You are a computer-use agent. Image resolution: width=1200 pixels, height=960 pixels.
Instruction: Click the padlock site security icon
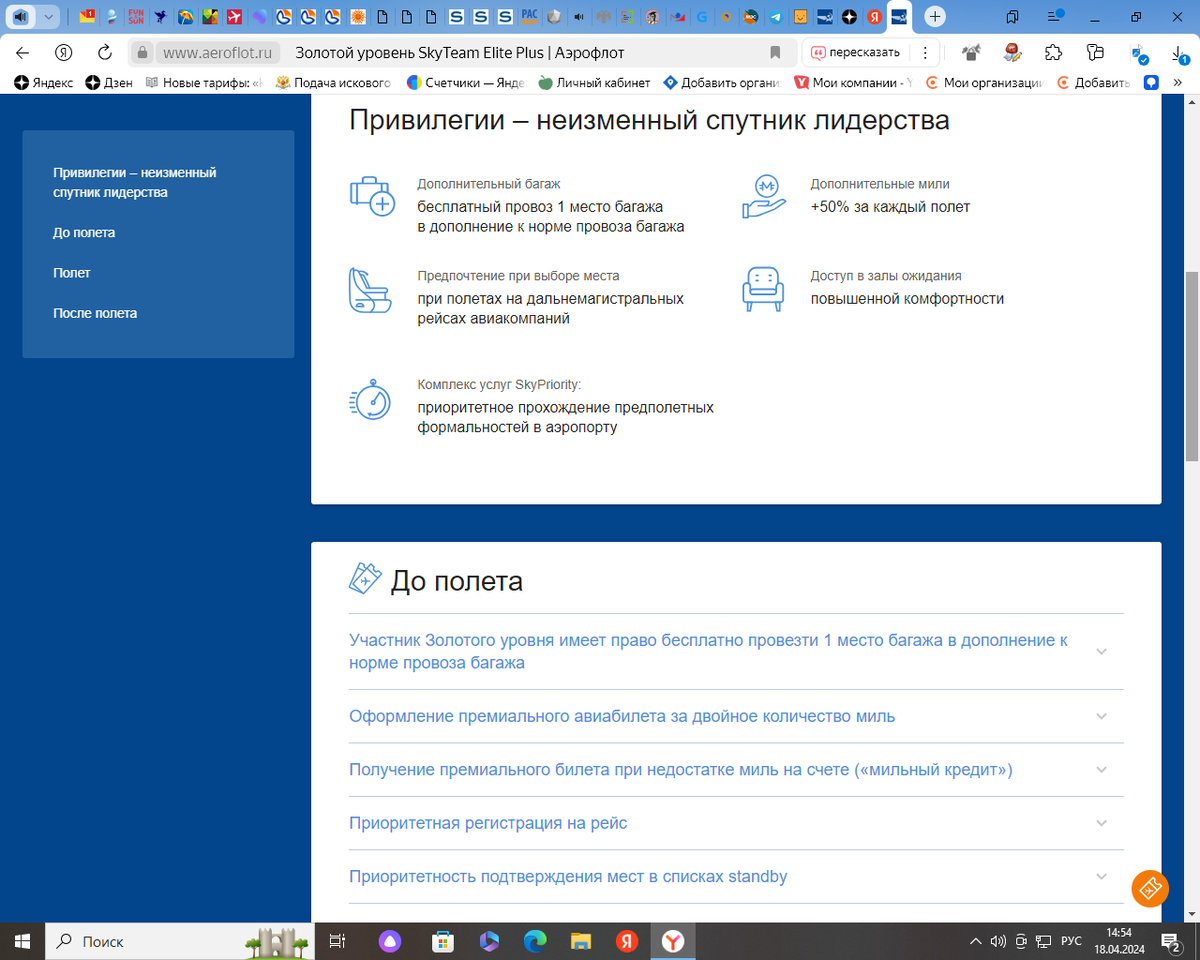click(x=142, y=53)
